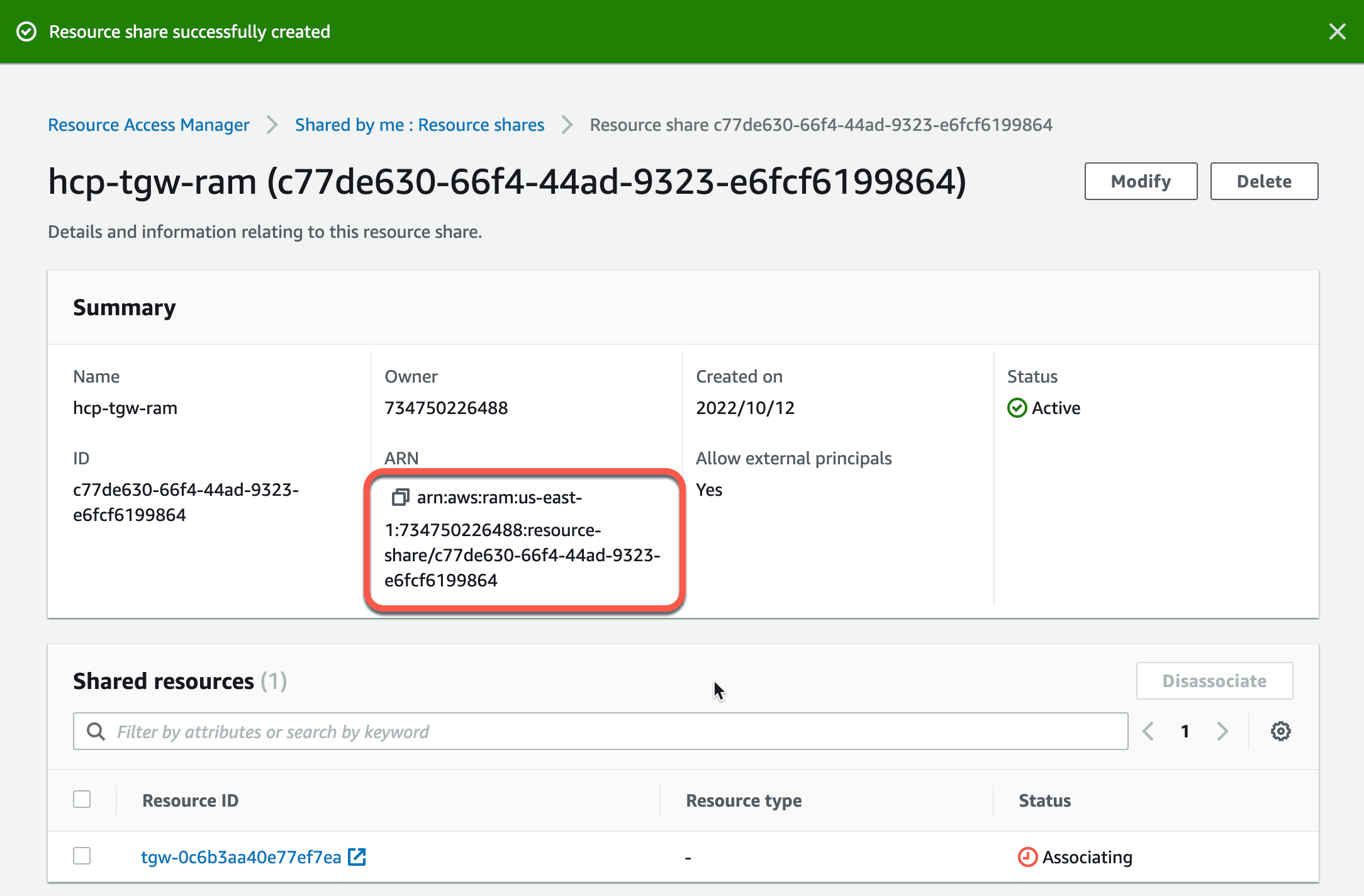Click the Associating status text

click(1087, 857)
